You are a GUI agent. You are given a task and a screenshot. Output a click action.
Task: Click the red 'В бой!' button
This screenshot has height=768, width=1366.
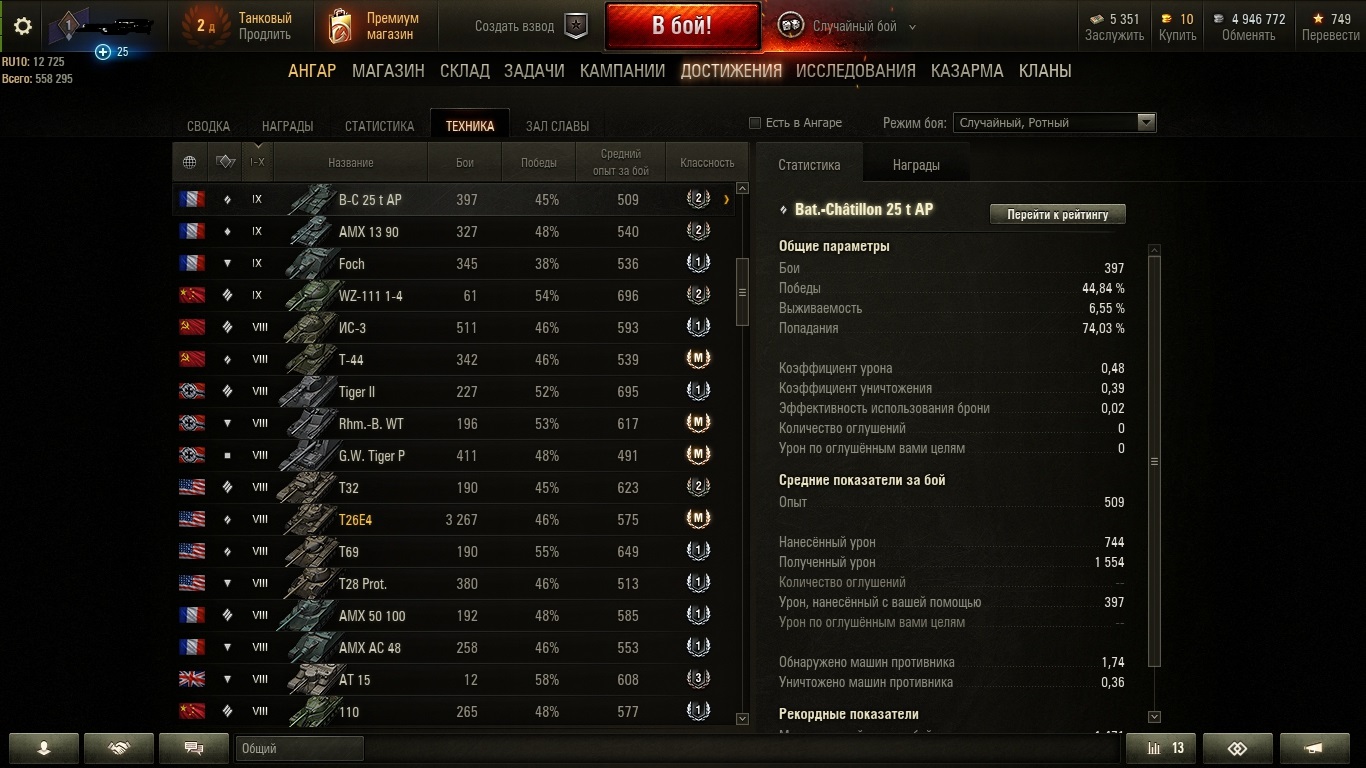pyautogui.click(x=682, y=27)
